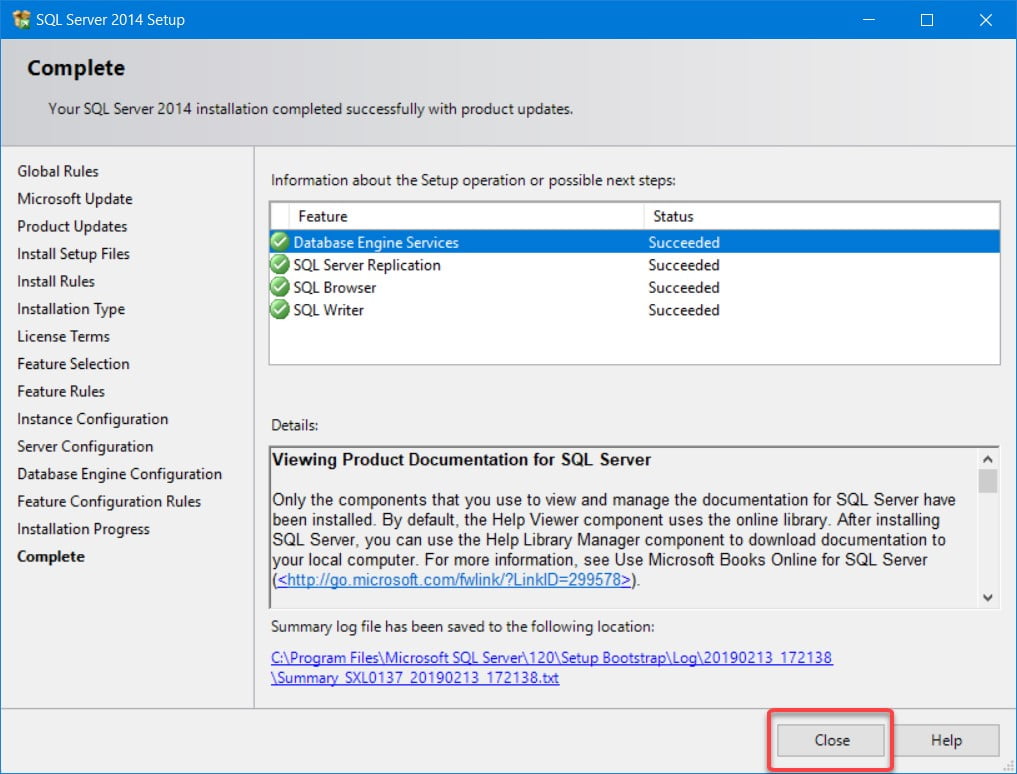The width and height of the screenshot is (1017, 774).
Task: Click the Microsoft Update step
Action: [x=75, y=199]
